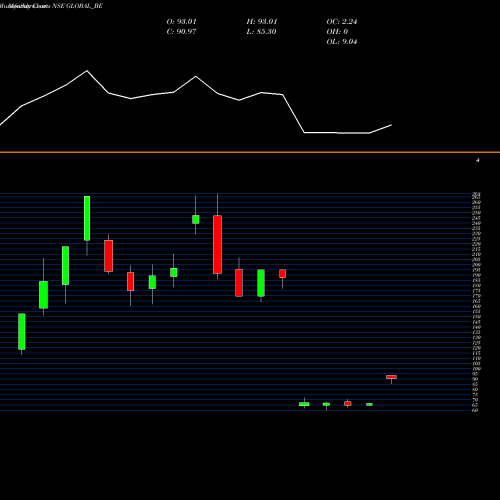The width and height of the screenshot is (500, 500).
Task: Click the OC: 2.24 reading
Action: pos(342,22)
